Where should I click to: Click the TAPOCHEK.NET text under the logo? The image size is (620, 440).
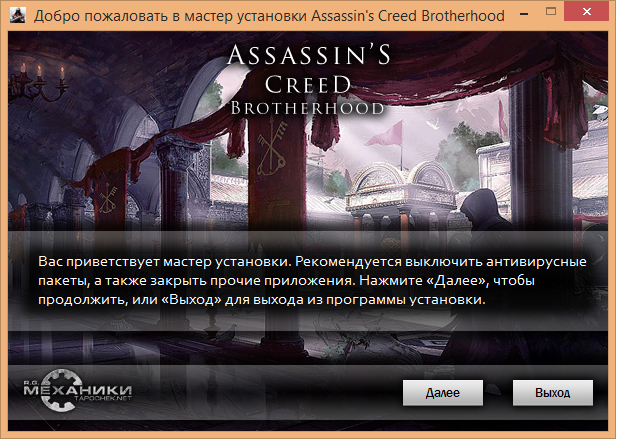[x=103, y=398]
